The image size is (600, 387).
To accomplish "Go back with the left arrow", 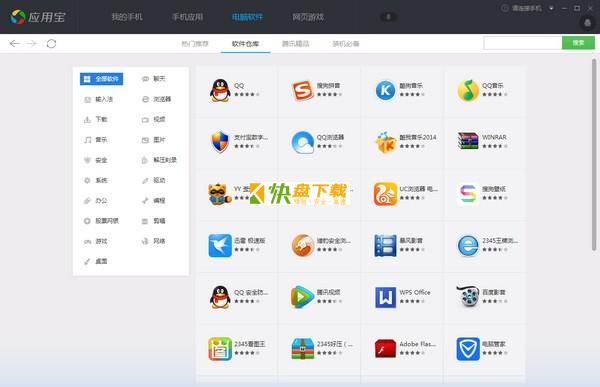I will click(15, 44).
